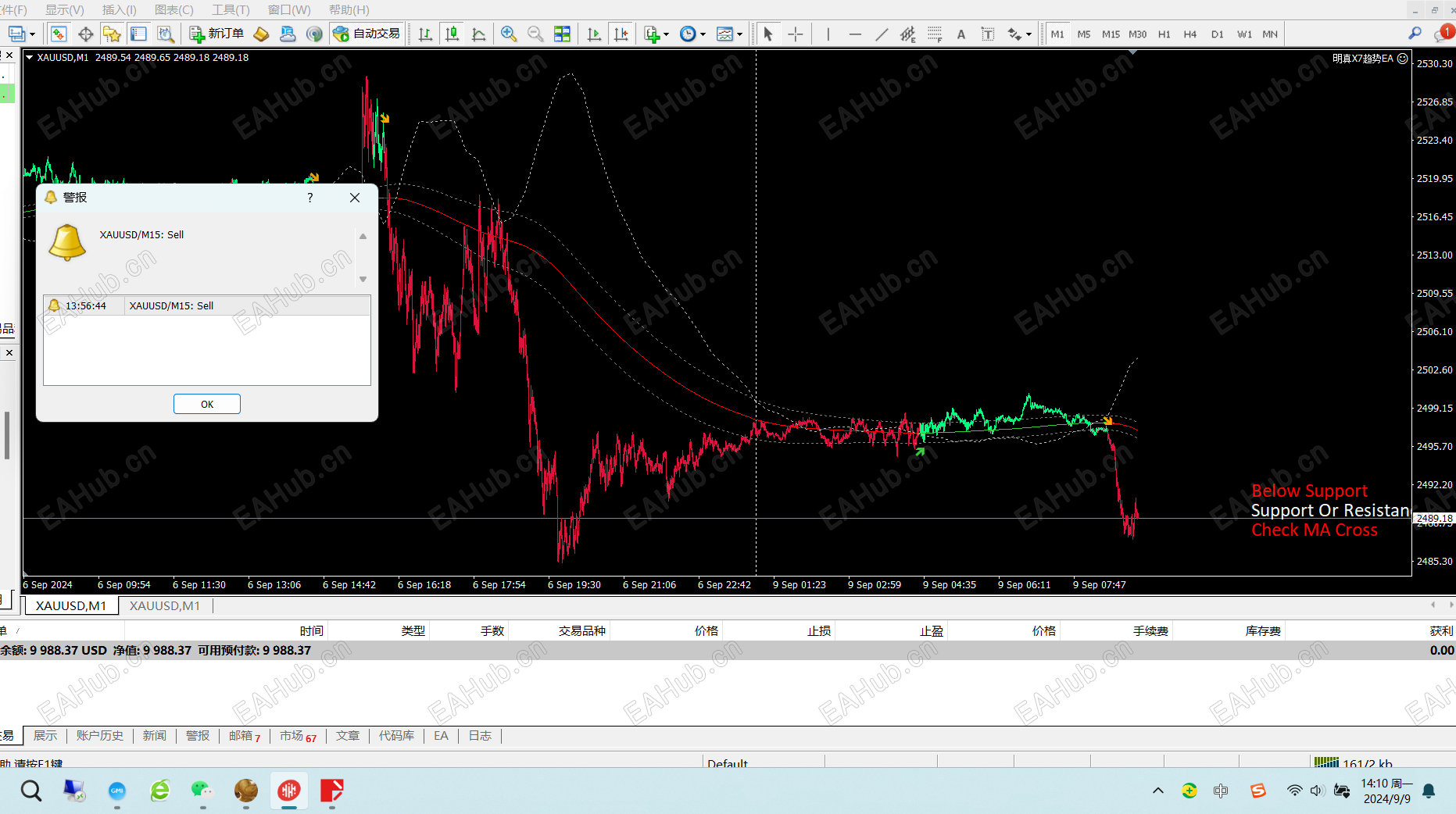Select the text label T tool
1456x814 pixels.
(x=988, y=34)
